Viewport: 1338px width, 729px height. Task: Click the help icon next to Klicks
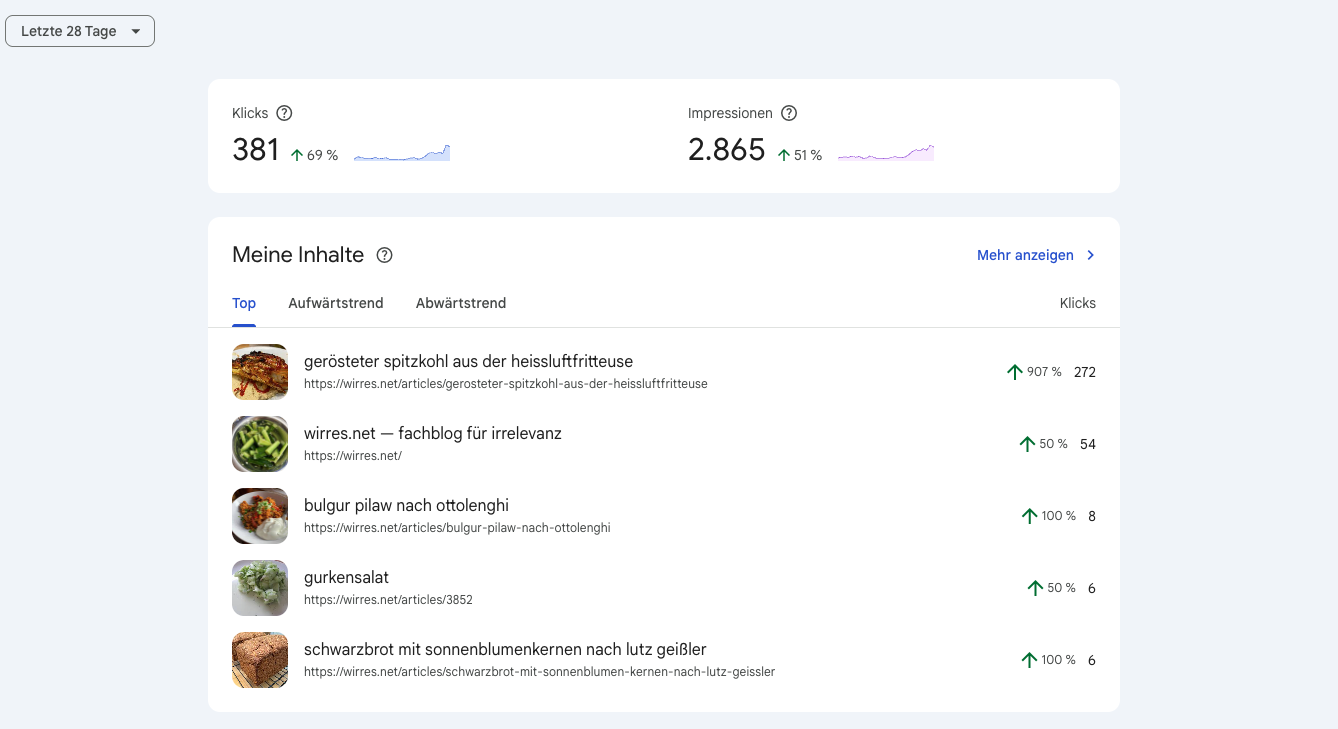click(x=284, y=113)
